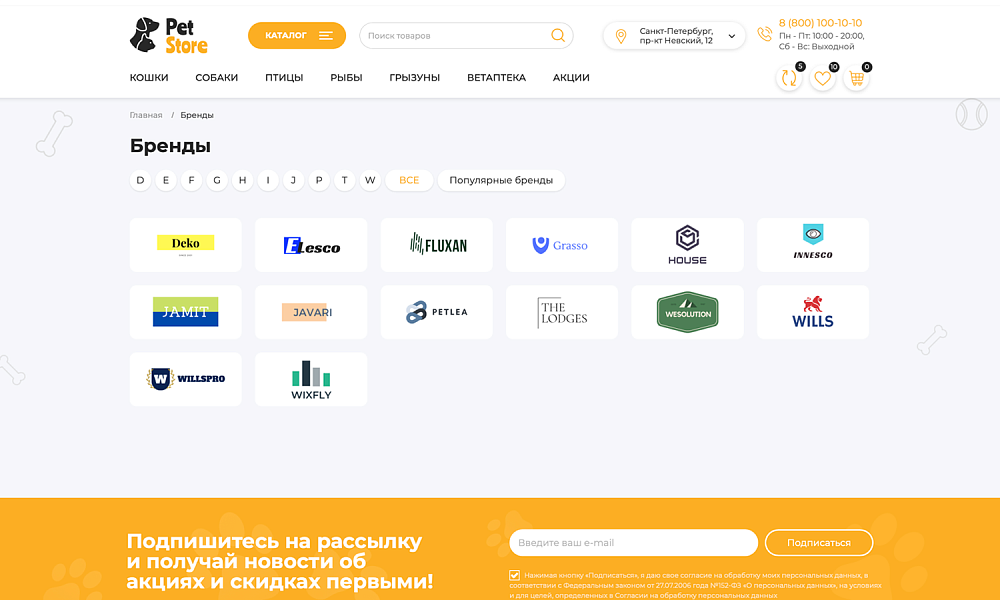The height and width of the screenshot is (600, 1000).
Task: Go back via the Главная breadcrumb link
Action: (x=146, y=114)
